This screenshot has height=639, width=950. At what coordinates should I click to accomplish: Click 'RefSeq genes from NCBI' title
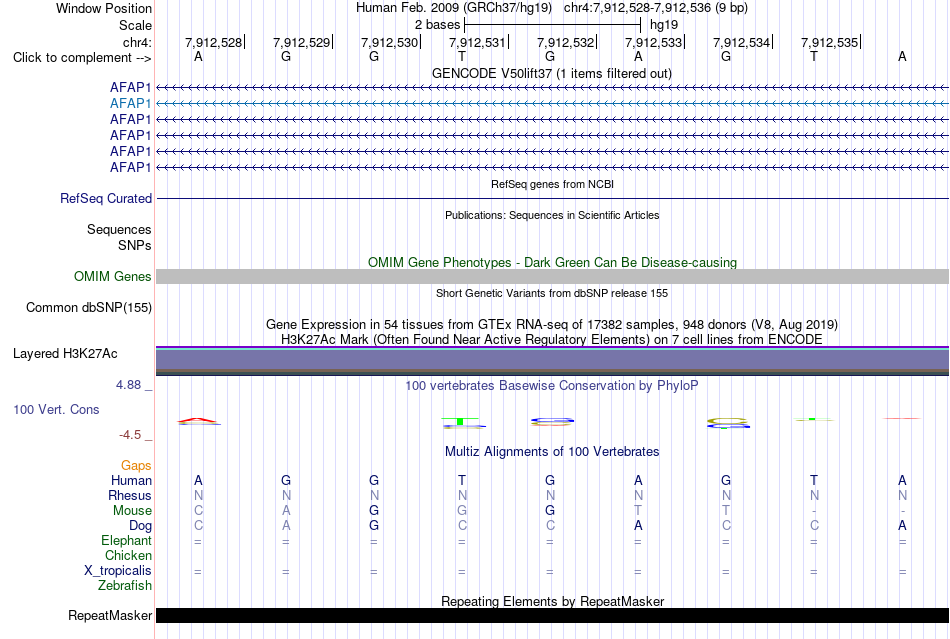[553, 184]
